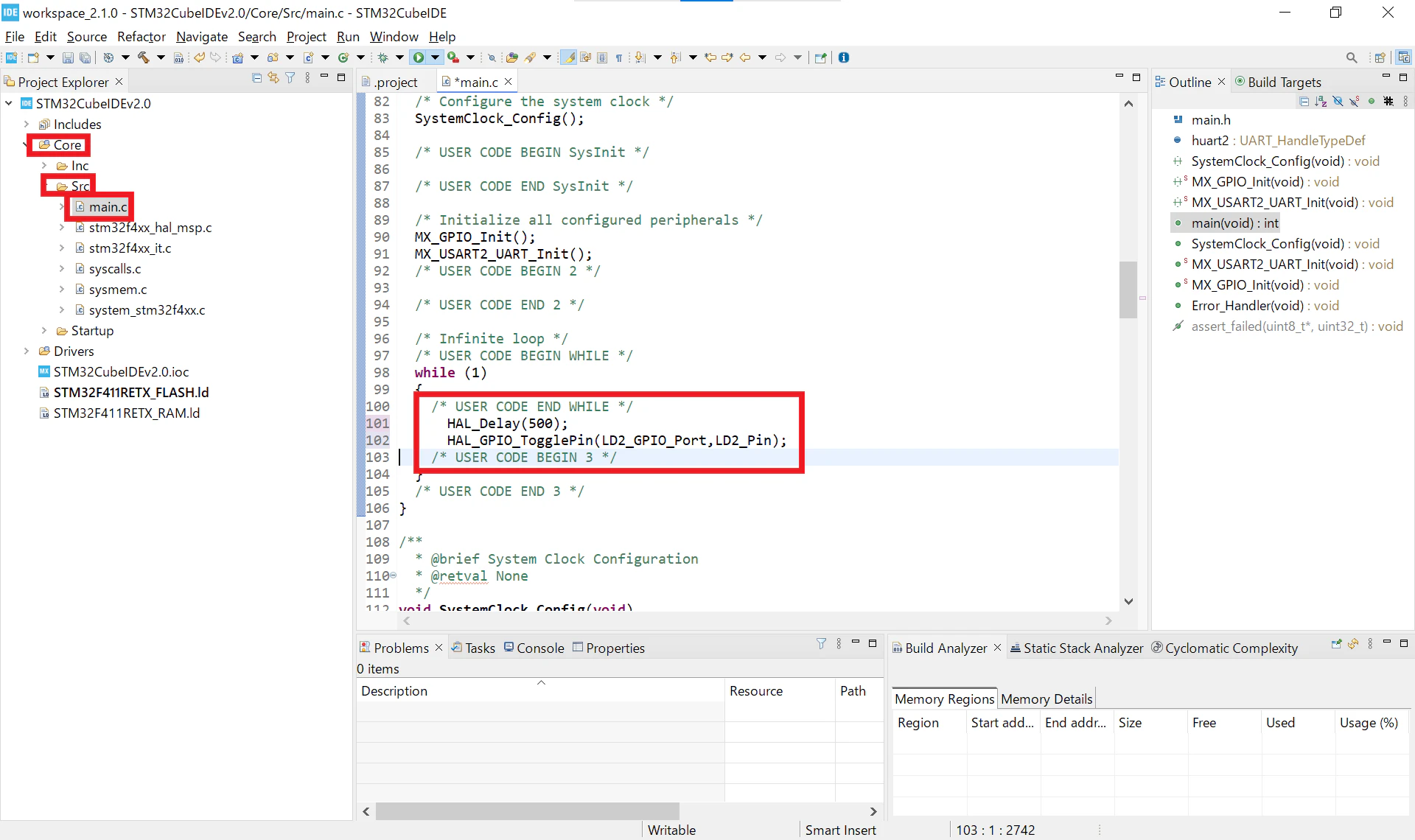Viewport: 1415px width, 840px height.
Task: Toggle Hide Inactive Elements in Outline
Action: [x=1388, y=101]
